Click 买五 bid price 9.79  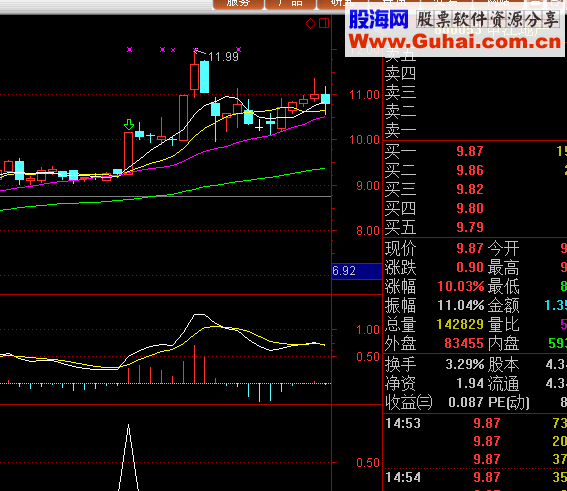[469, 227]
